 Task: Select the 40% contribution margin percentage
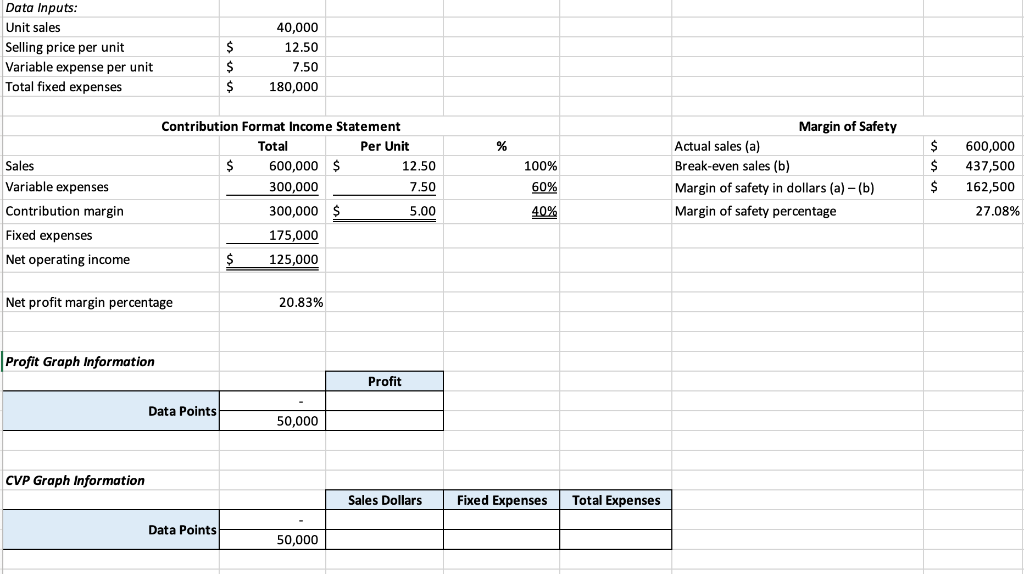(x=544, y=211)
